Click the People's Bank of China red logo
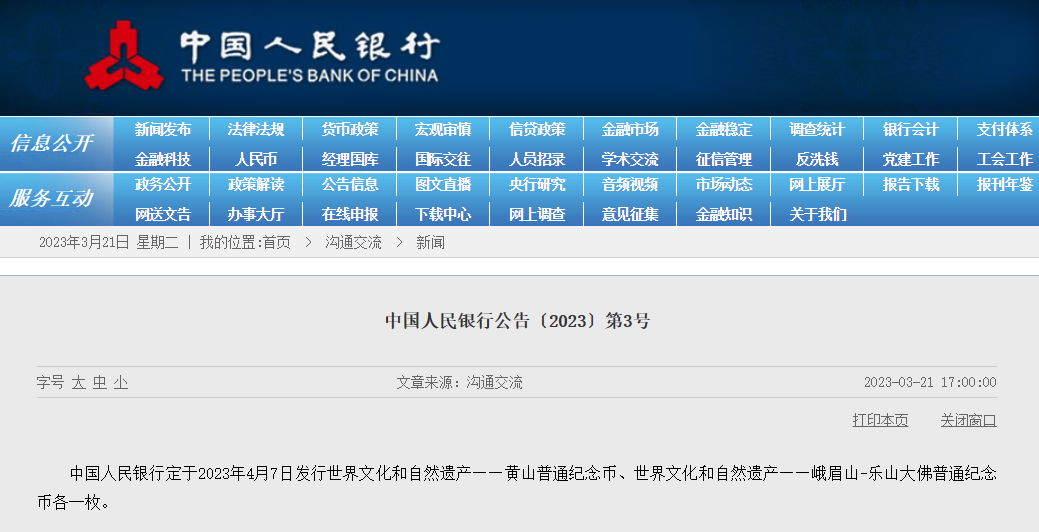Screen dimensions: 1039x532 coord(124,55)
